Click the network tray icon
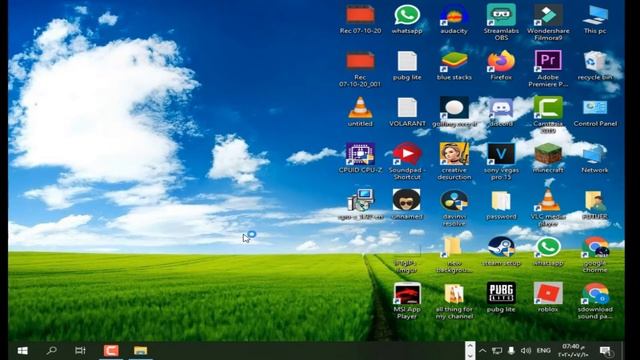640x360 pixels. tap(497, 351)
